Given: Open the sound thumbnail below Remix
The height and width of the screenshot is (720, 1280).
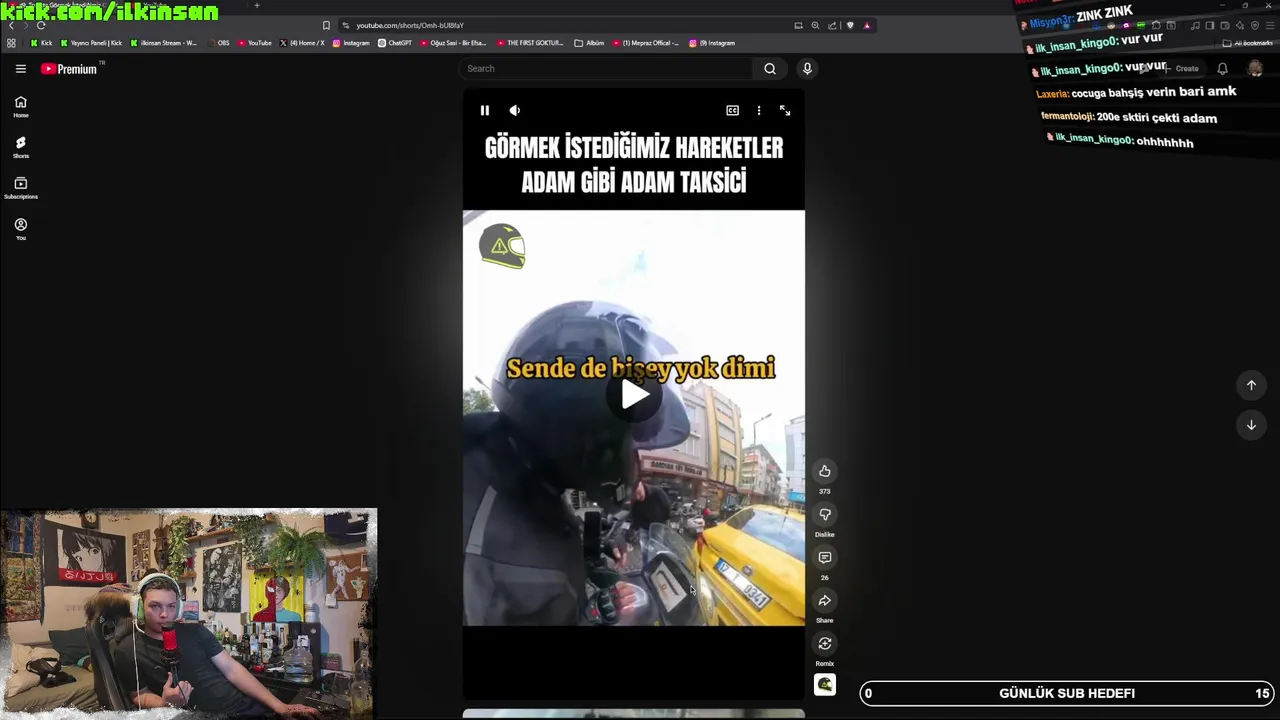Looking at the screenshot, I should tap(825, 684).
